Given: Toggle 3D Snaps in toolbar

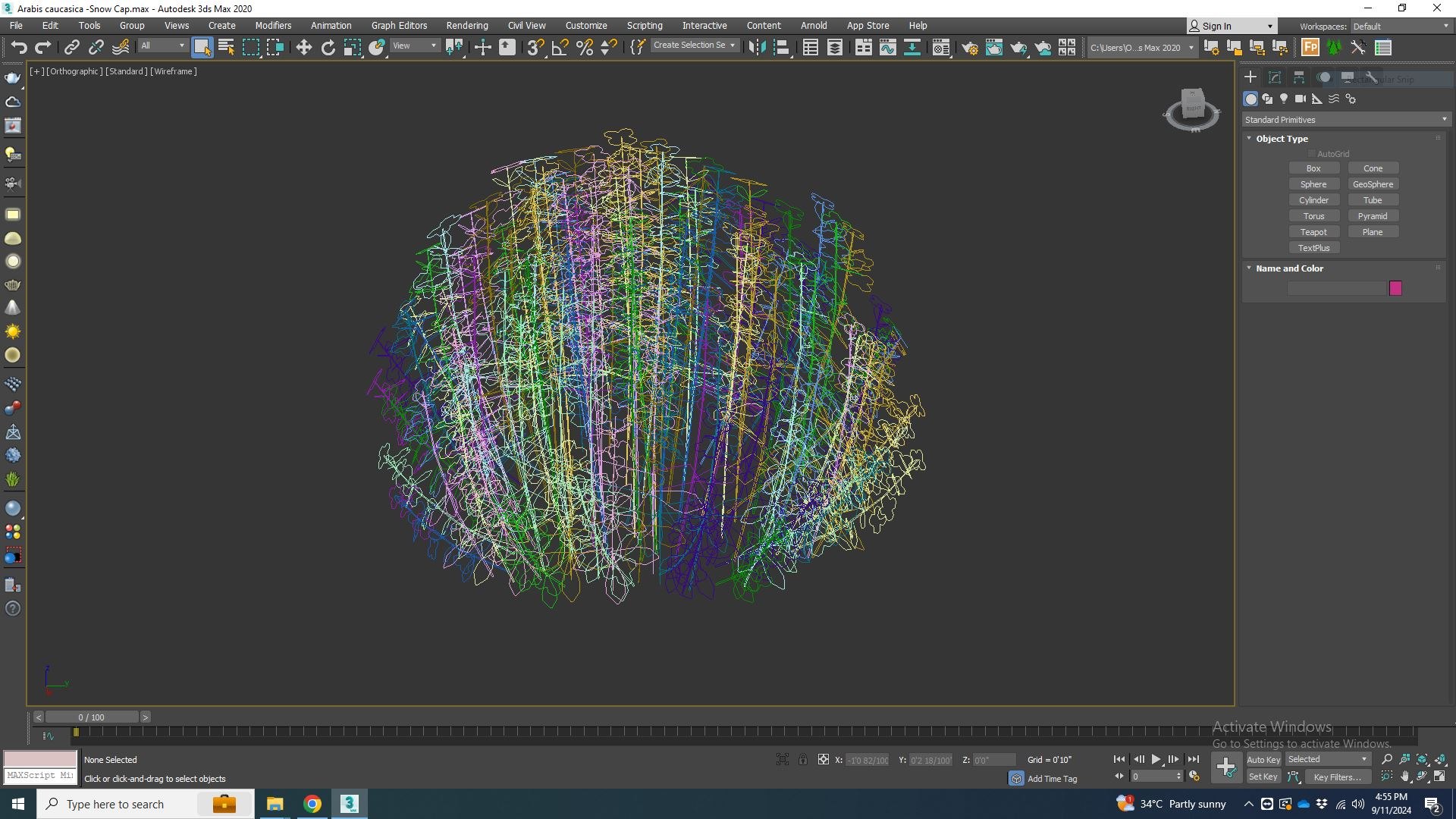Looking at the screenshot, I should tap(535, 48).
